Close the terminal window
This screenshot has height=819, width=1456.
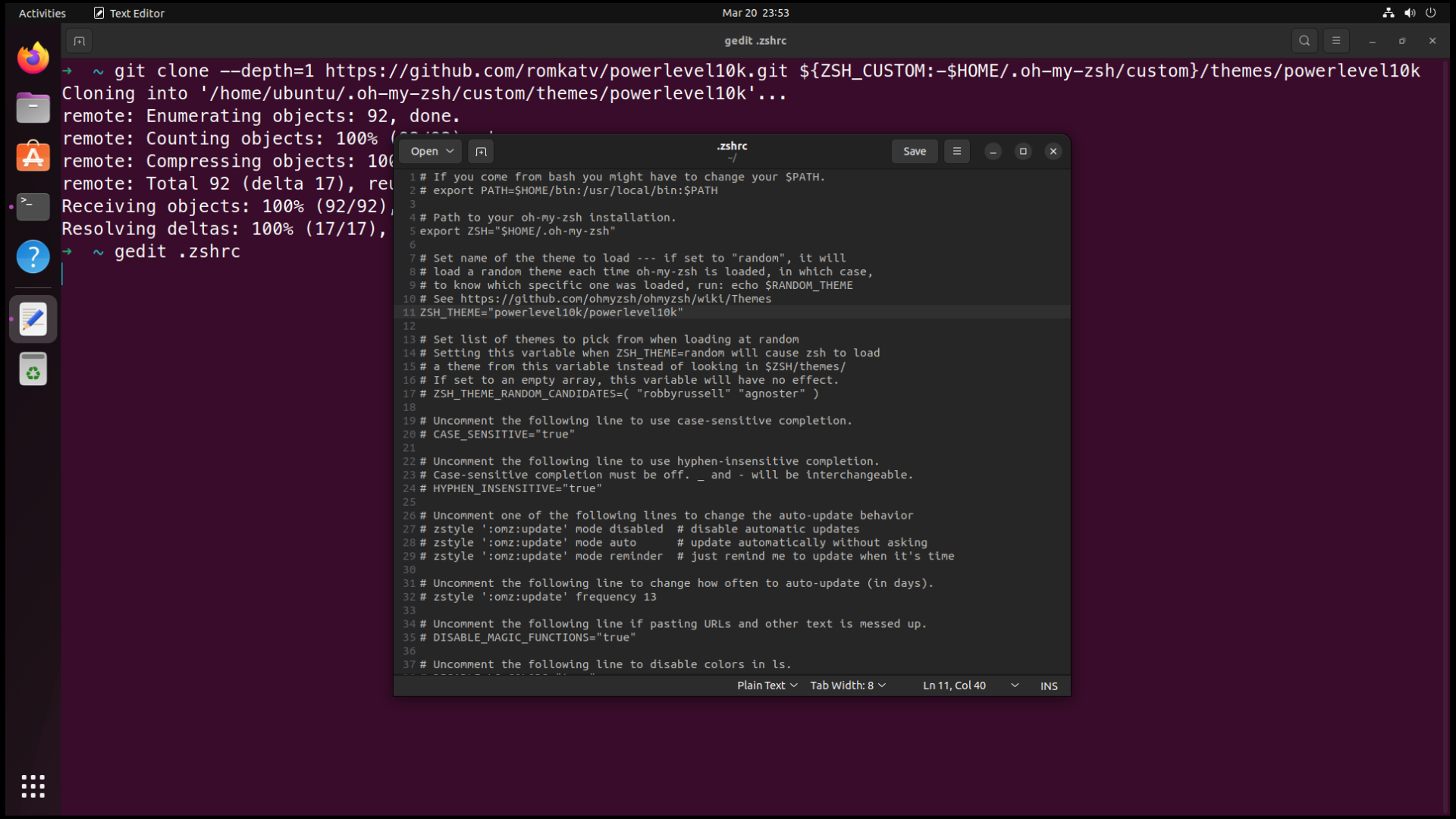(1432, 41)
